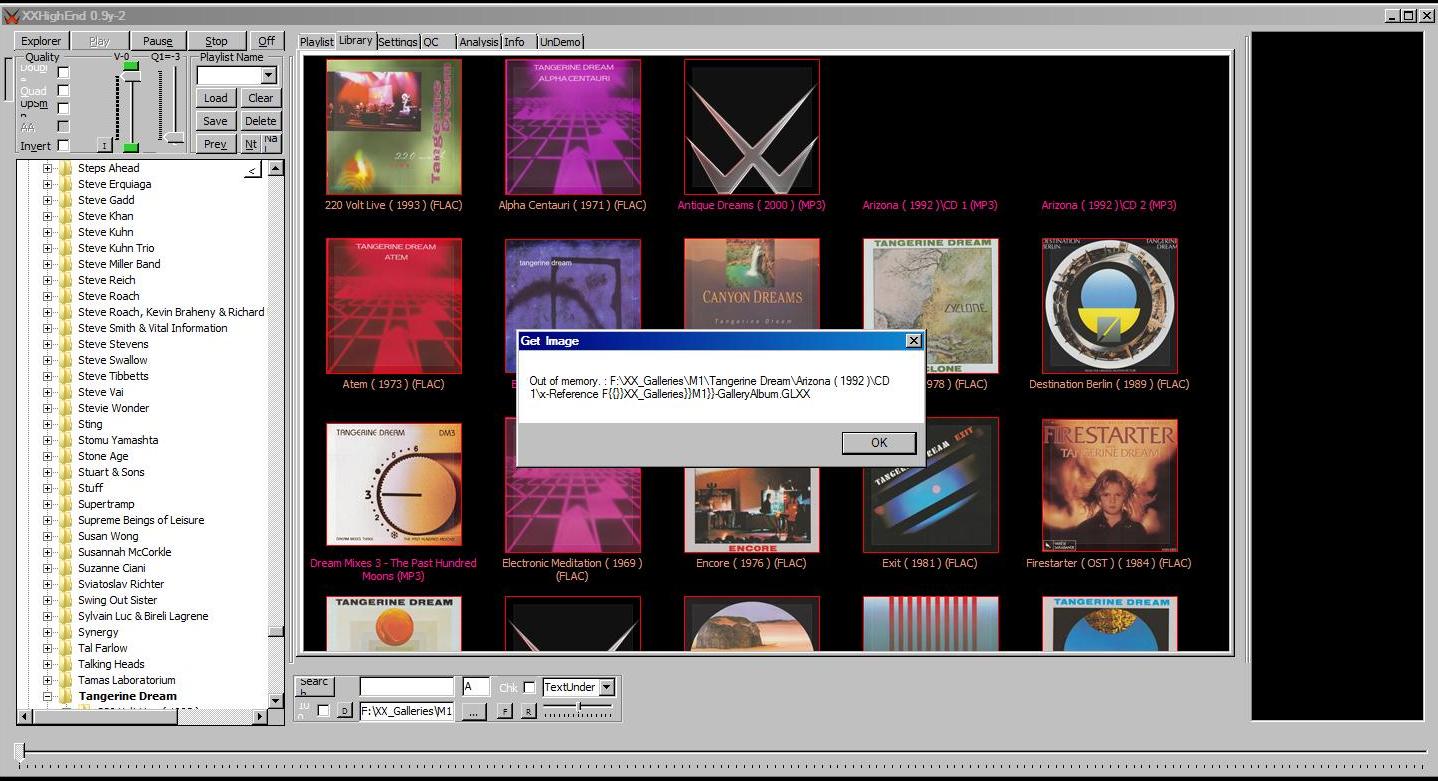
Task: Close the Get Image dialog with X
Action: click(x=913, y=341)
